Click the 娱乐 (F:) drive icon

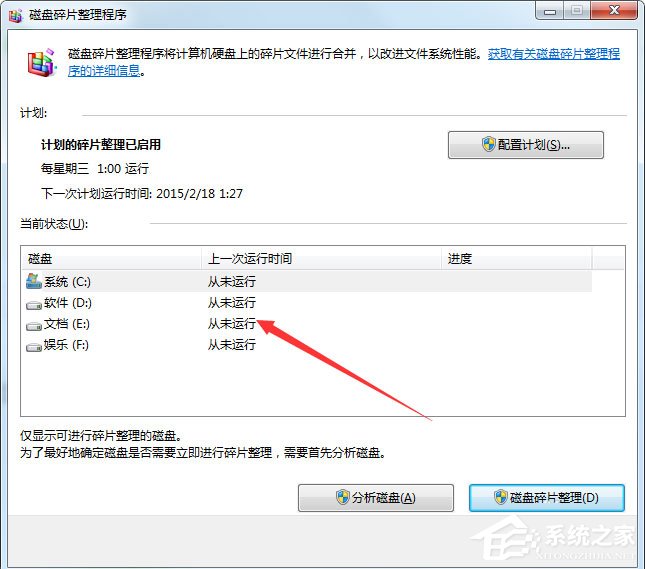[x=34, y=345]
